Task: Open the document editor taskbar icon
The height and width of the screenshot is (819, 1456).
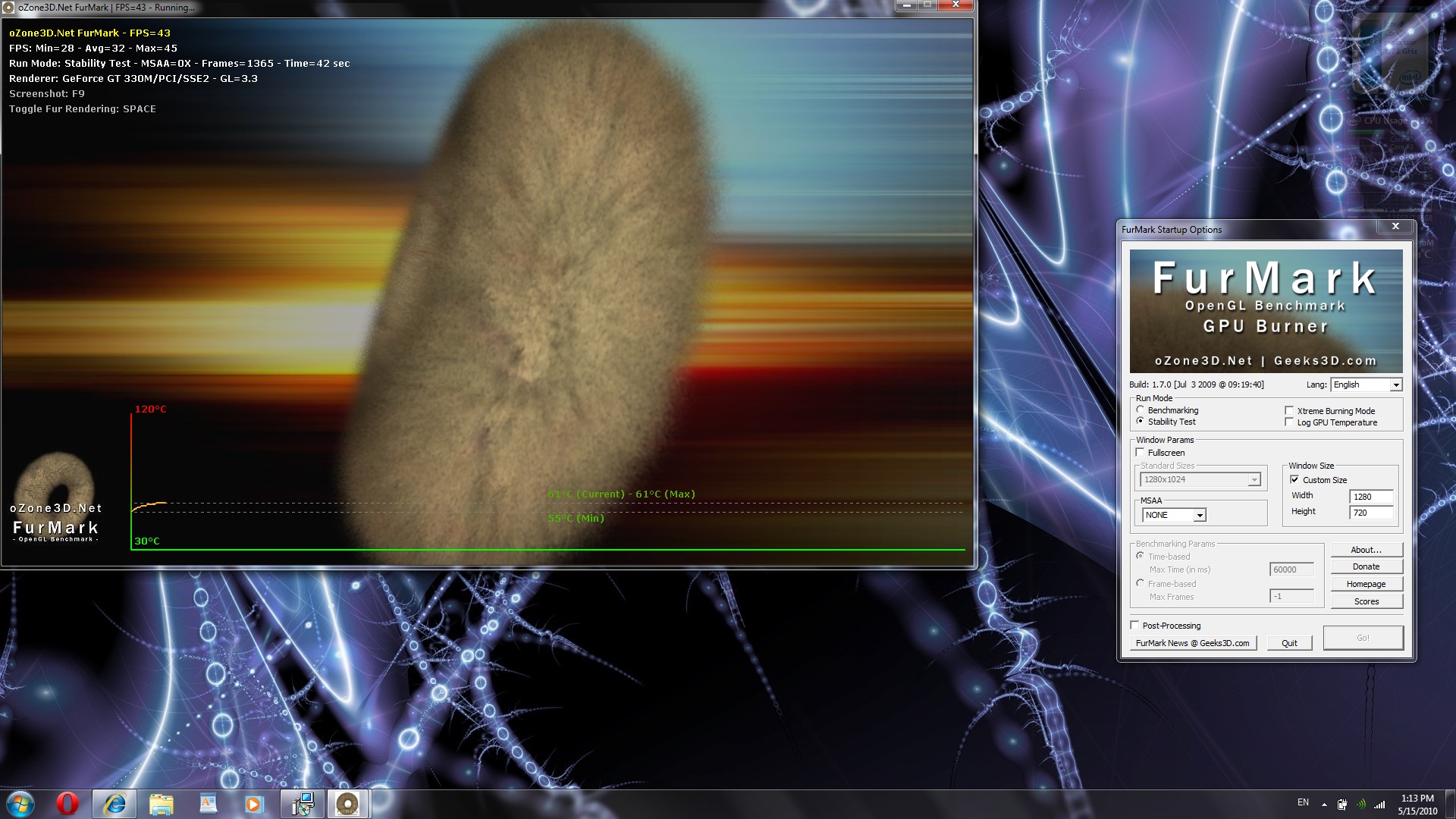Action: [x=208, y=804]
